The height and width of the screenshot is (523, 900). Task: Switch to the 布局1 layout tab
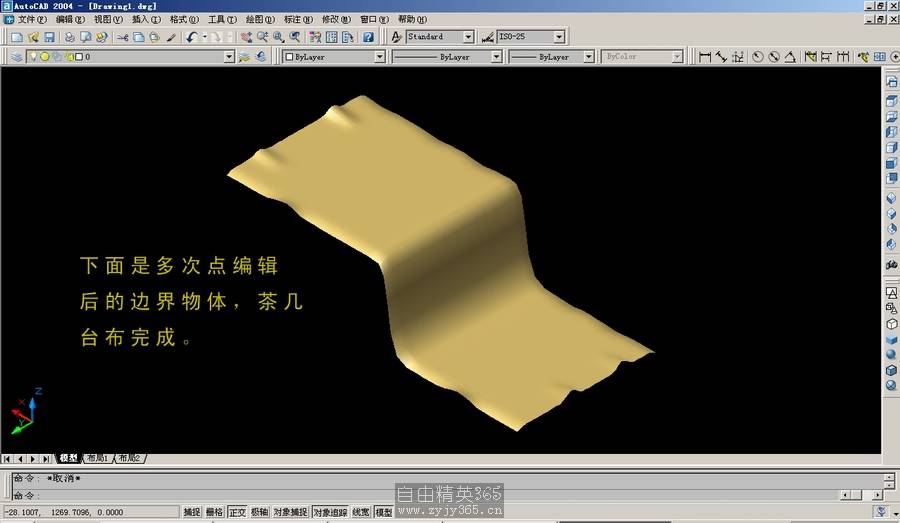97,458
